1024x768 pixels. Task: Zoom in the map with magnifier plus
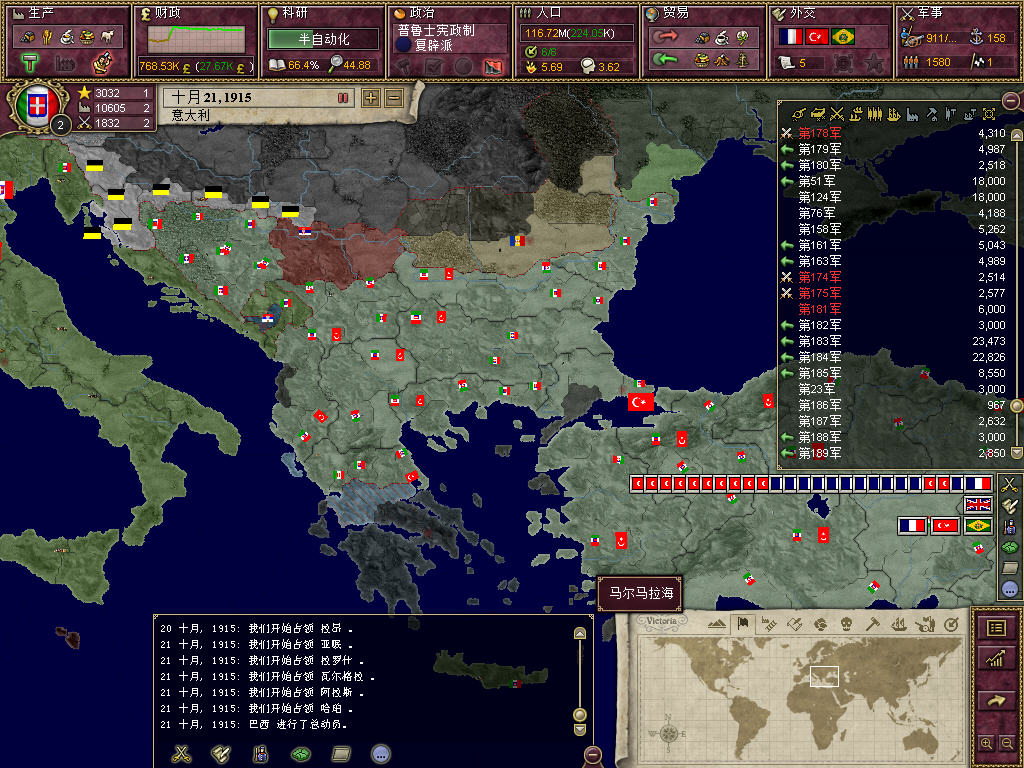(x=987, y=743)
